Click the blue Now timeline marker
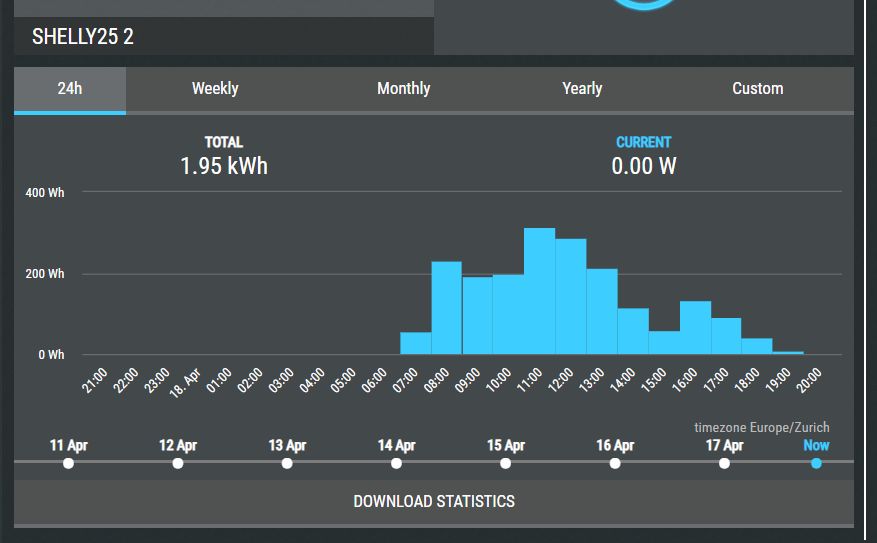The width and height of the screenshot is (877, 543). pyautogui.click(x=817, y=464)
